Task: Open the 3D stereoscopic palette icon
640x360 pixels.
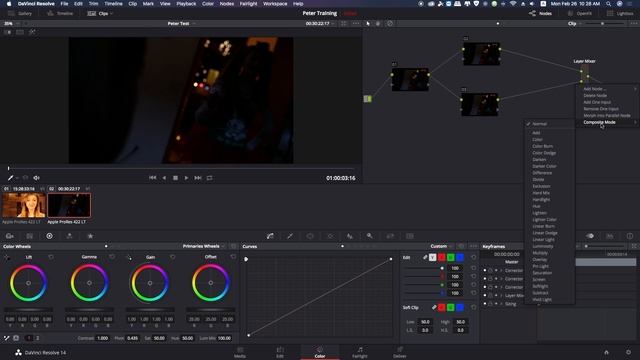Action: pos(410,236)
